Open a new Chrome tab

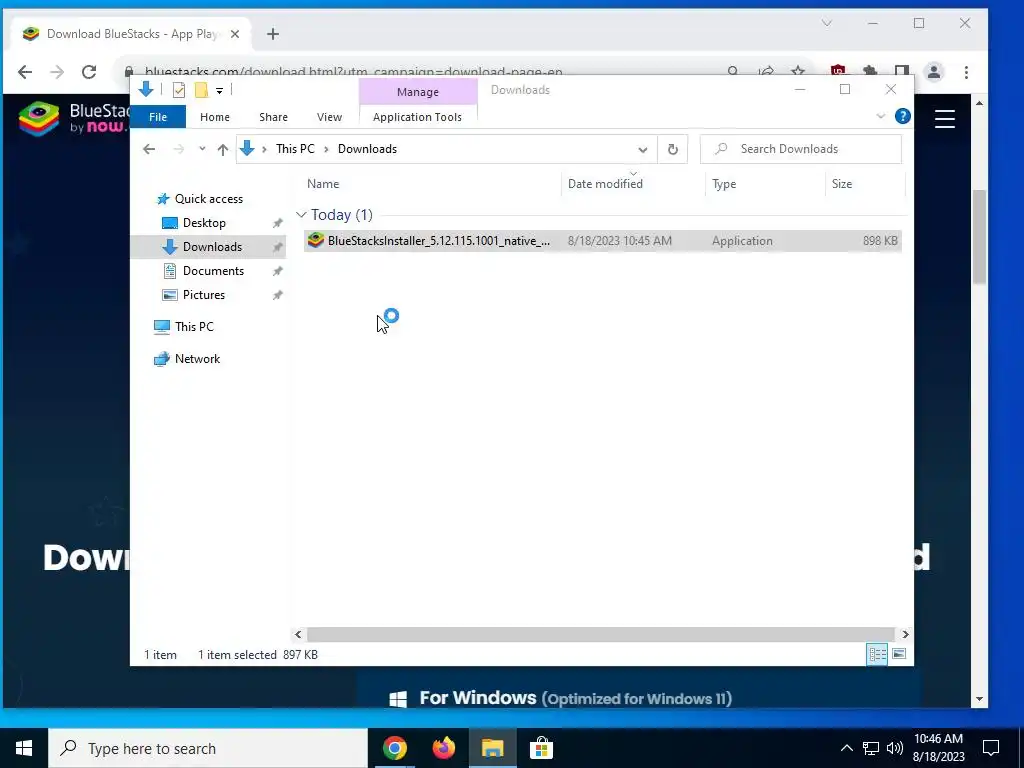(273, 34)
